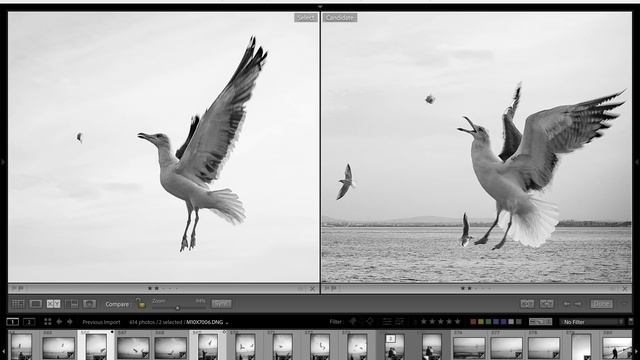Click the Filter label
The height and width of the screenshot is (360, 640).
(336, 322)
